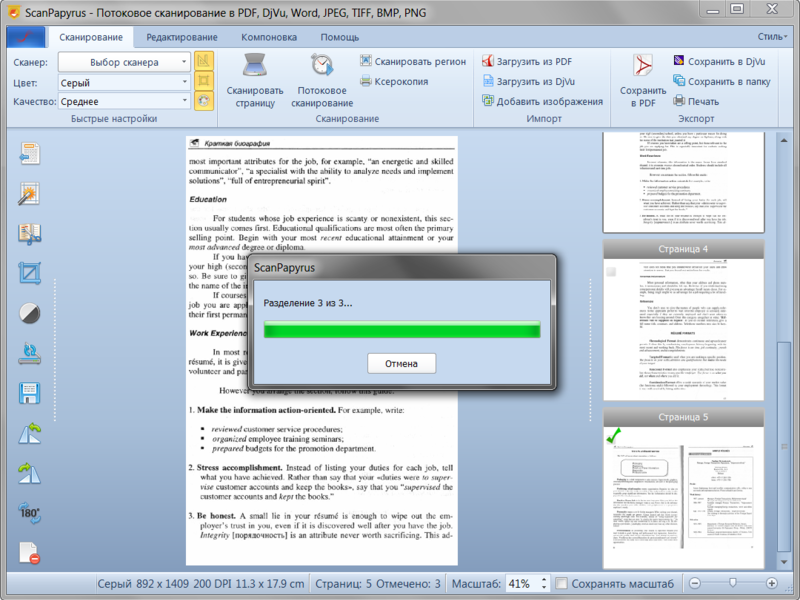Viewport: 800px width, 600px height.
Task: Select the contrast half-circle tool
Action: pos(30,313)
